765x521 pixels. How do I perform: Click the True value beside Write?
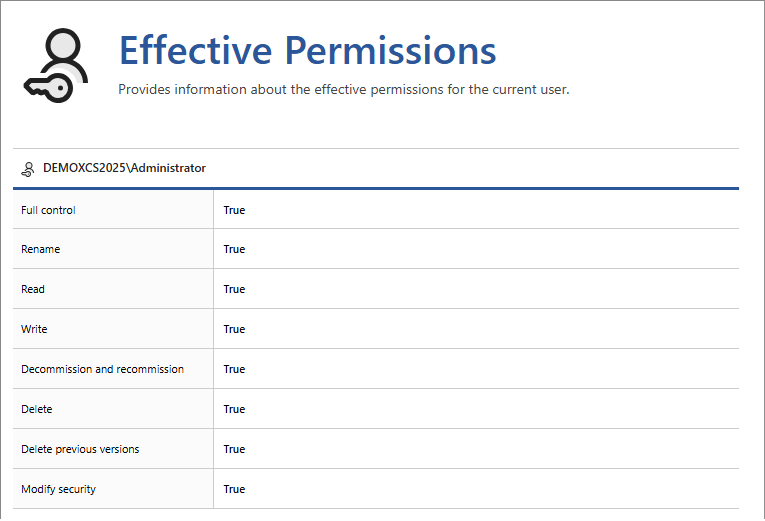234,329
